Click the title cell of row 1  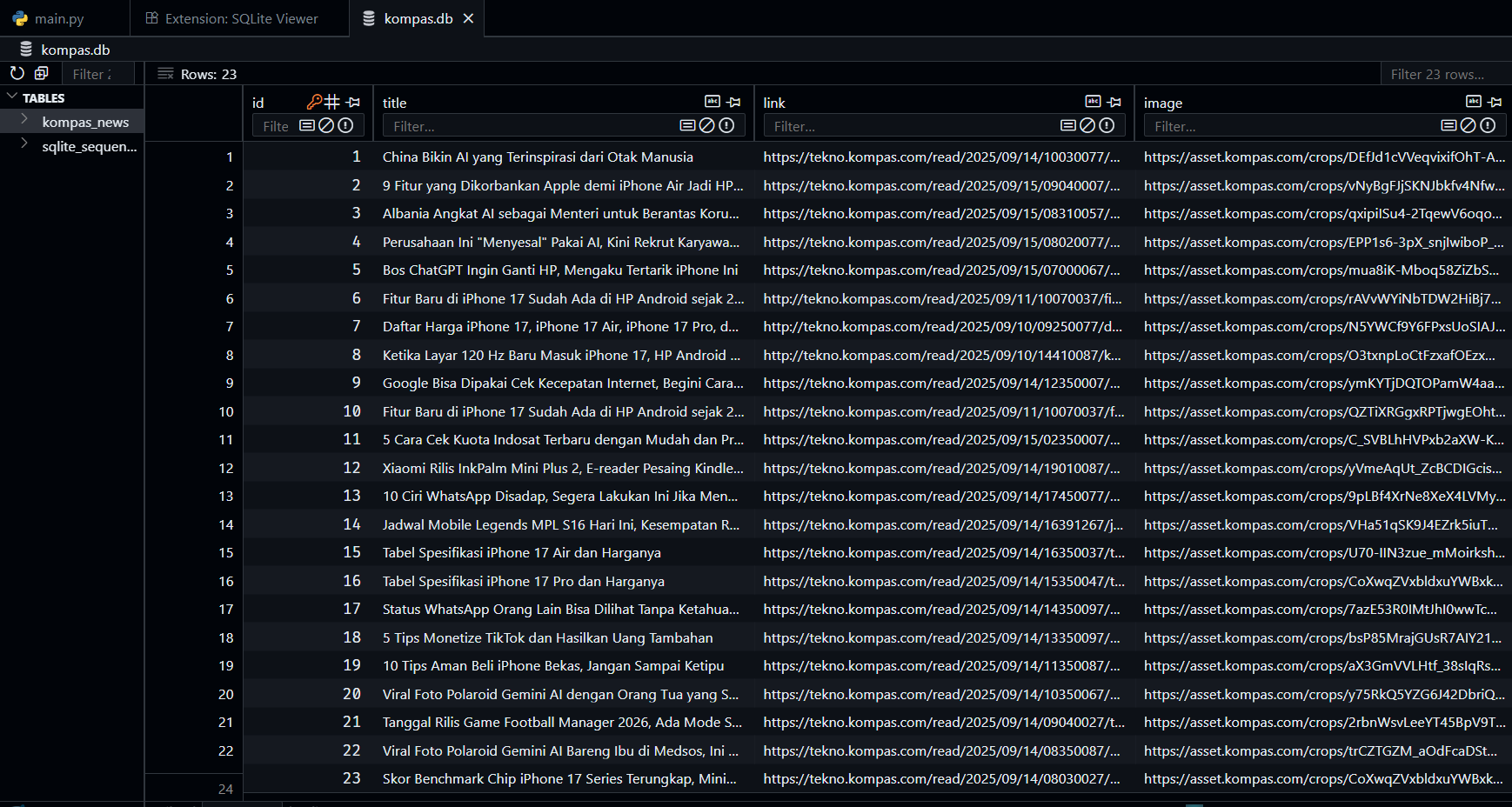click(538, 157)
